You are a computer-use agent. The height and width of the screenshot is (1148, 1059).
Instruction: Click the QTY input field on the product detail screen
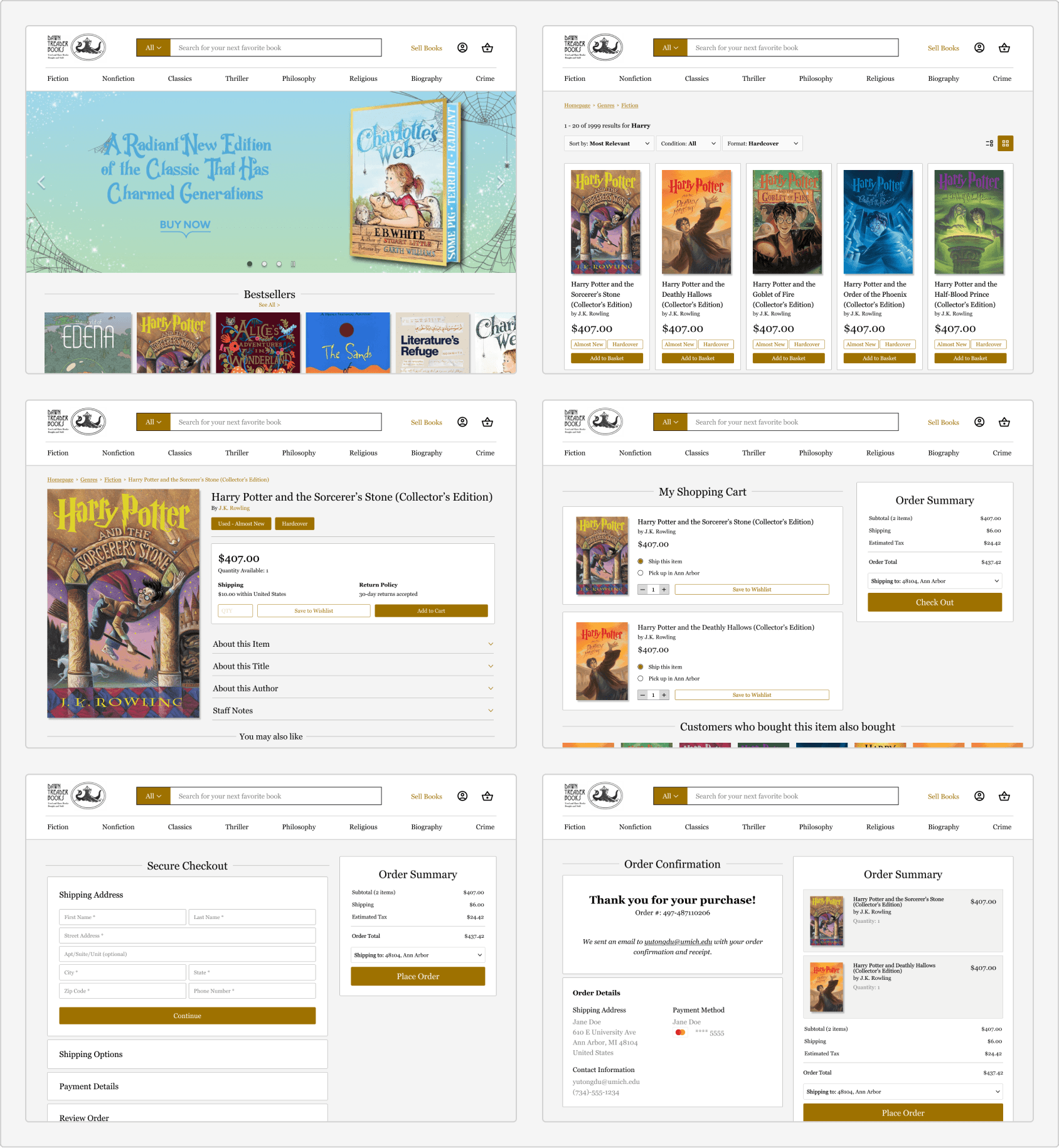(x=235, y=611)
